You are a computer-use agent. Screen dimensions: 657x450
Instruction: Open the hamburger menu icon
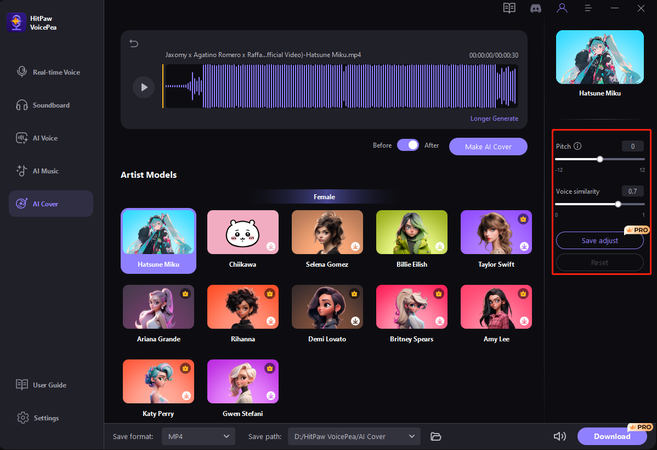point(588,8)
